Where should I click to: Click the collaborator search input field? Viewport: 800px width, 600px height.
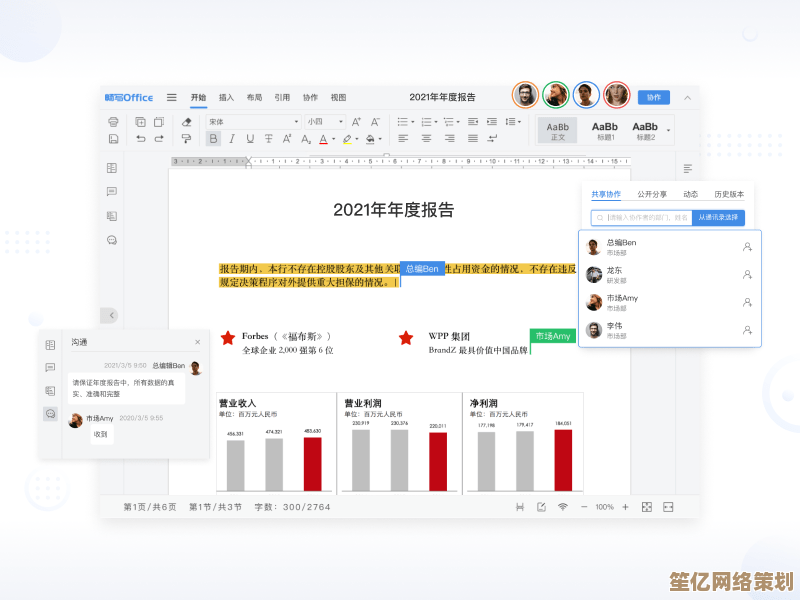pos(642,217)
